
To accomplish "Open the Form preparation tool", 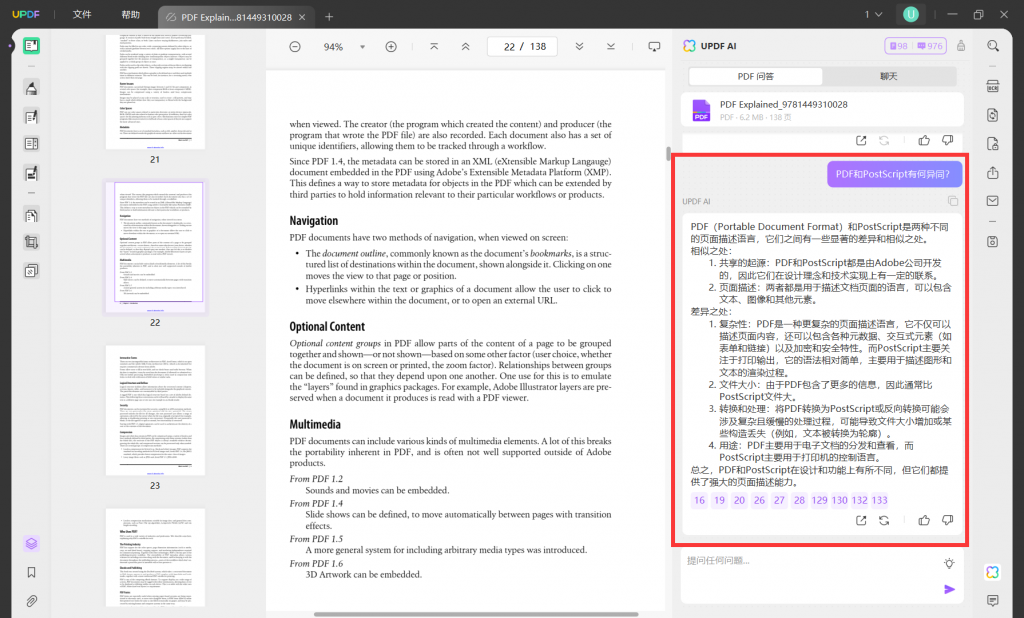I will point(31,144).
